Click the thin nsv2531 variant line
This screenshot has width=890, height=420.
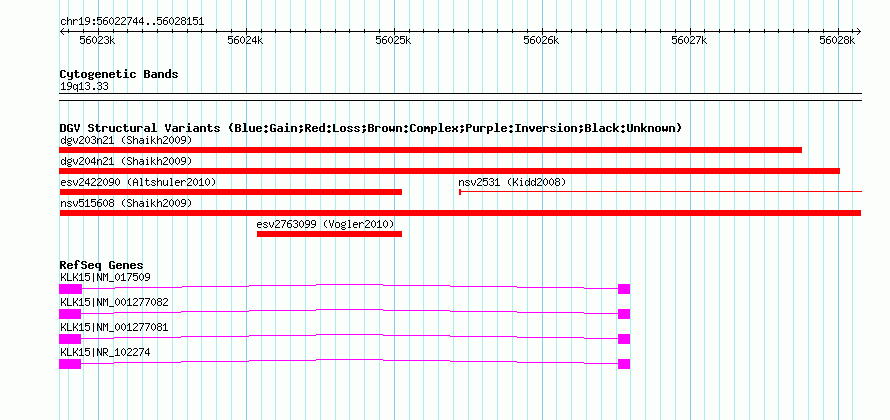(660, 192)
